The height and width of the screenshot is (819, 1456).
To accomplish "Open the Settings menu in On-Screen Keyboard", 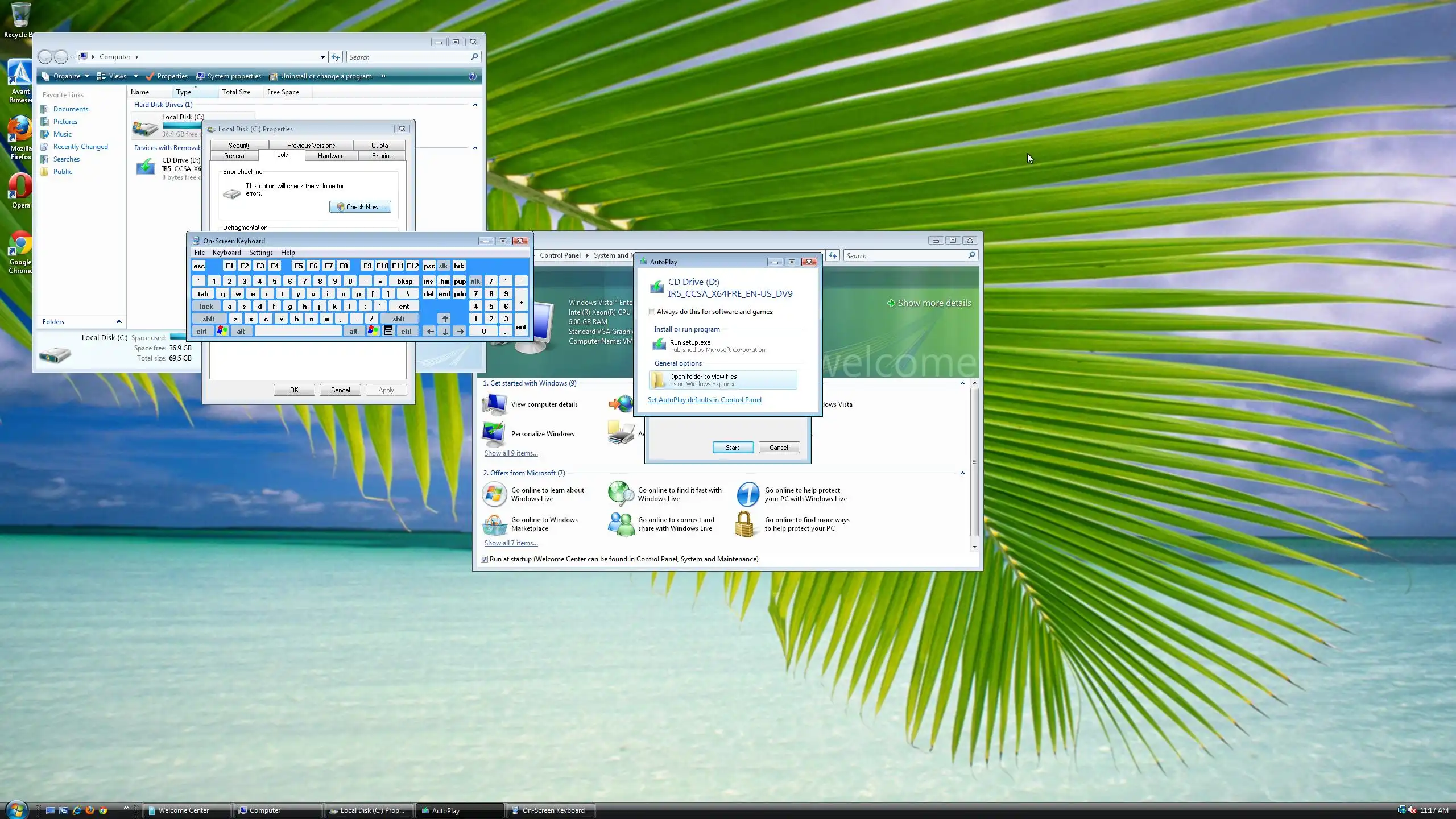I will pos(260,253).
